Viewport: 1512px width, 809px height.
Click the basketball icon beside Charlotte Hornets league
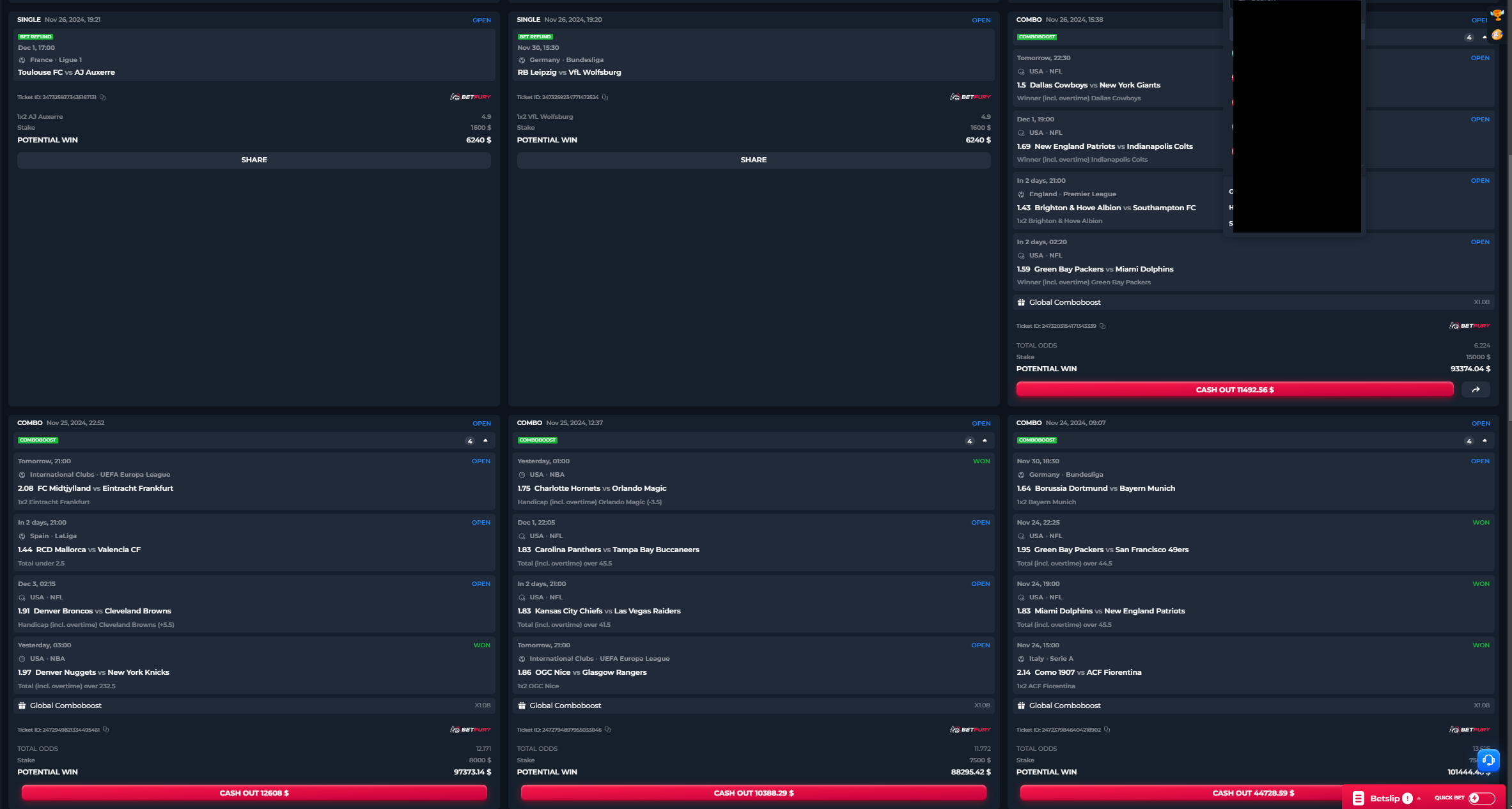pyautogui.click(x=522, y=475)
